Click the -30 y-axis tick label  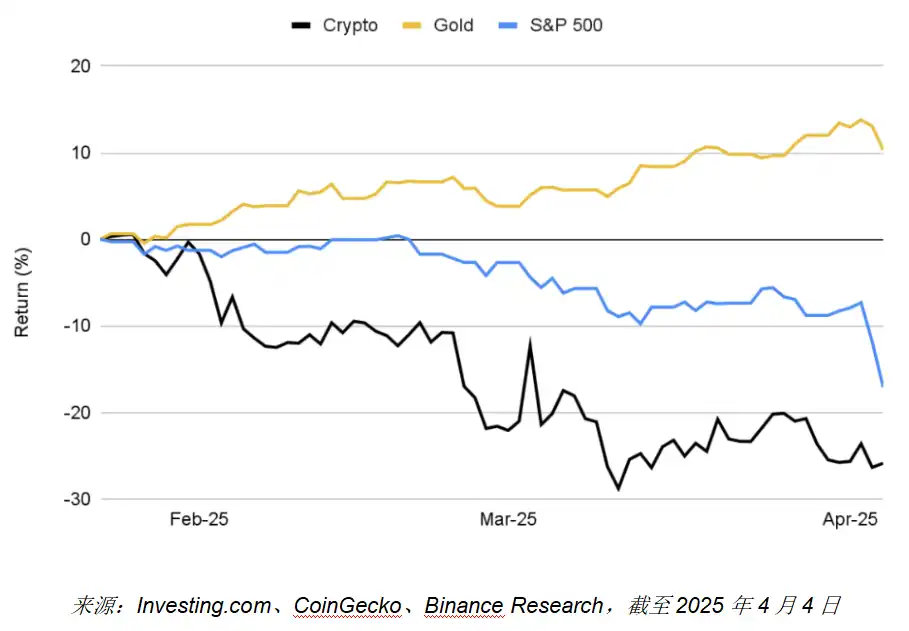pyautogui.click(x=77, y=499)
